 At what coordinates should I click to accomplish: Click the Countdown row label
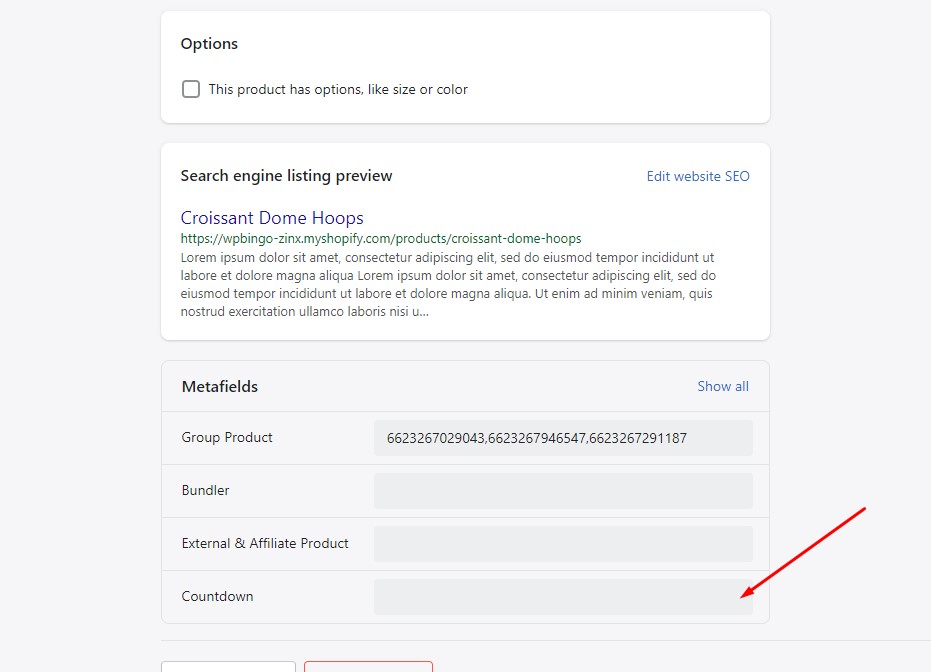(x=217, y=597)
